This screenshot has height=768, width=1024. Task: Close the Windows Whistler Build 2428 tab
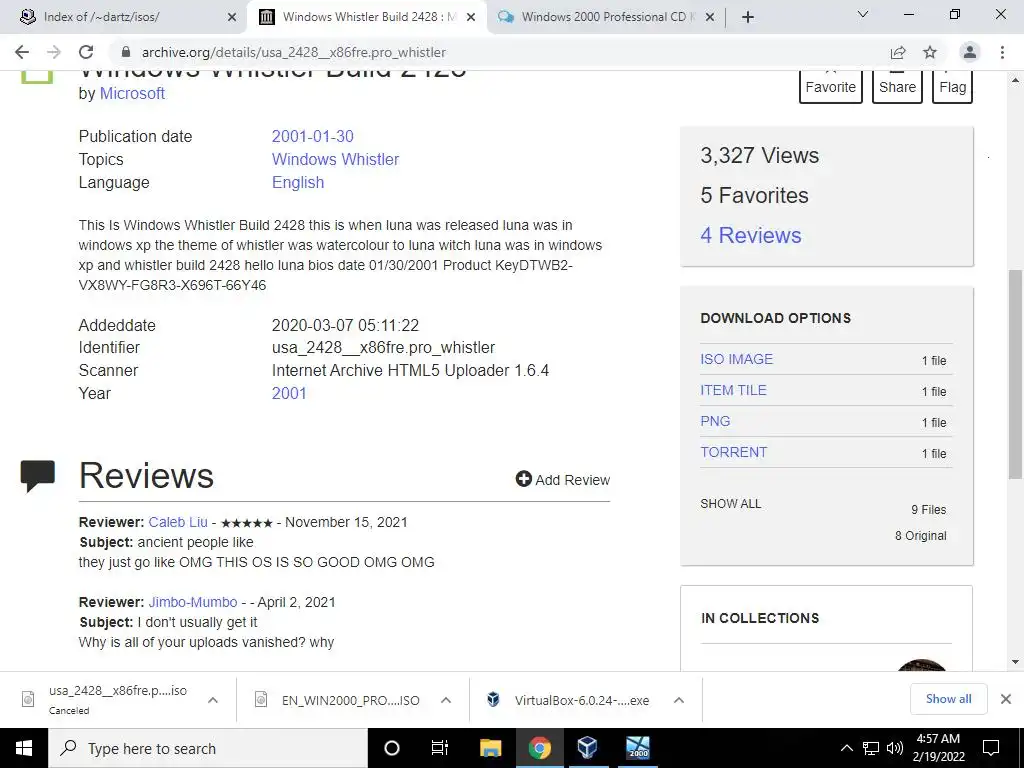pyautogui.click(x=471, y=17)
